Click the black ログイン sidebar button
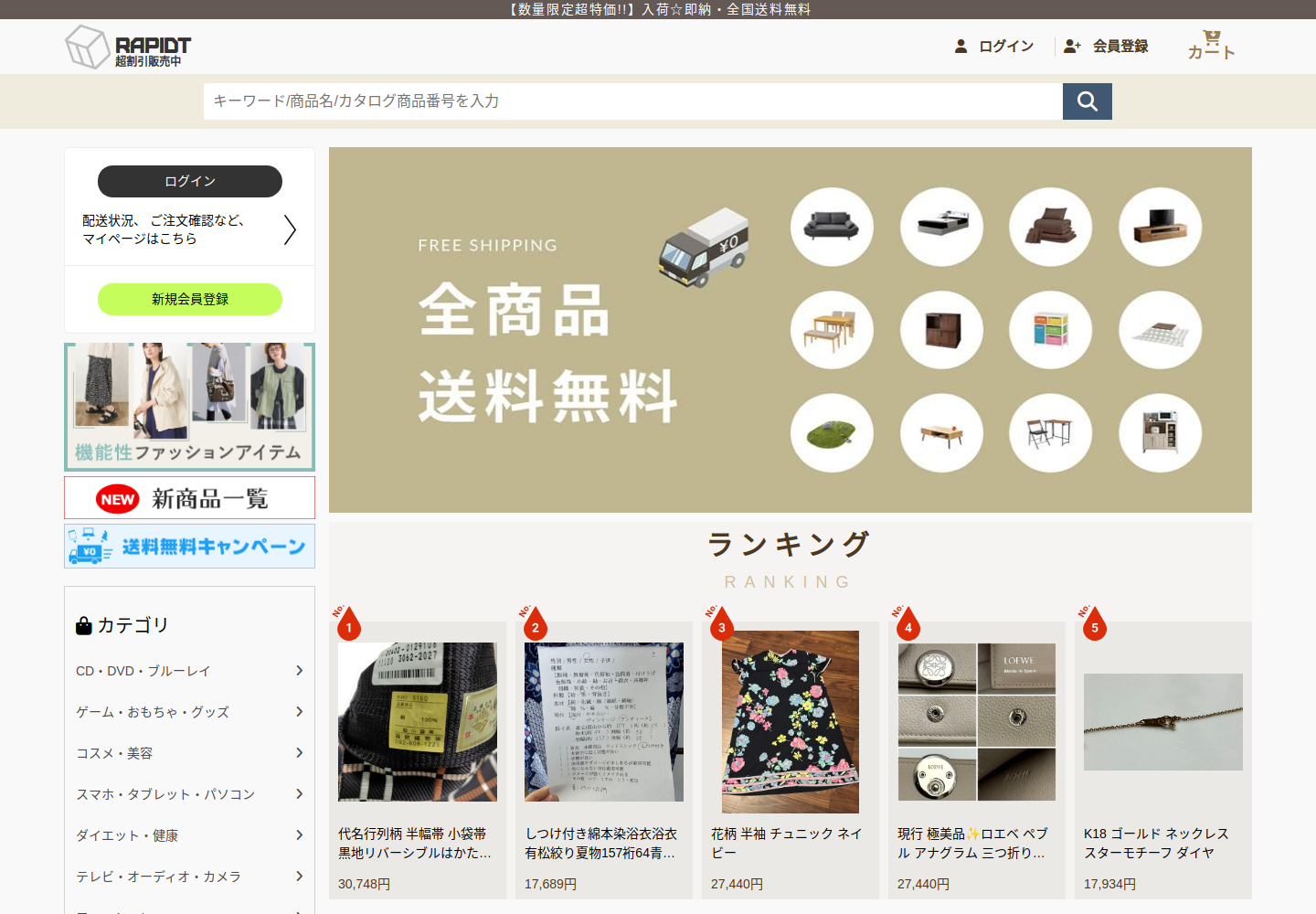This screenshot has width=1316, height=914. pos(190,181)
